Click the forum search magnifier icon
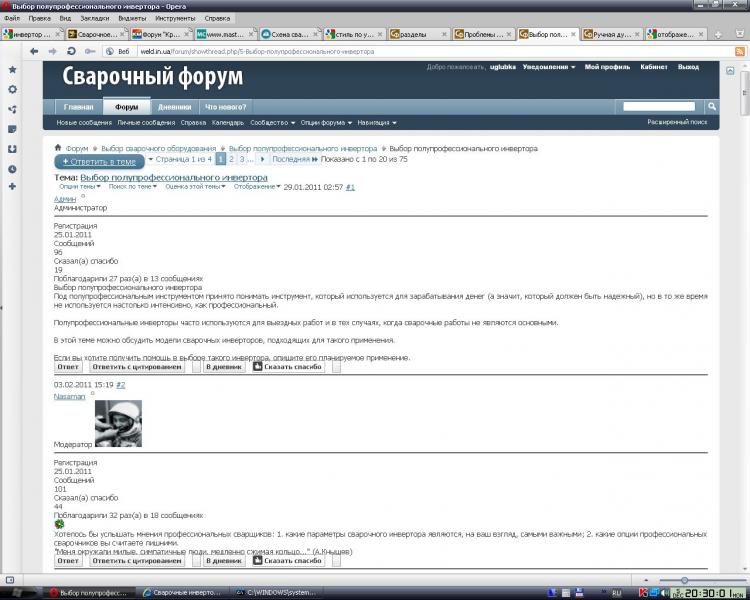This screenshot has width=750, height=600. (x=712, y=106)
